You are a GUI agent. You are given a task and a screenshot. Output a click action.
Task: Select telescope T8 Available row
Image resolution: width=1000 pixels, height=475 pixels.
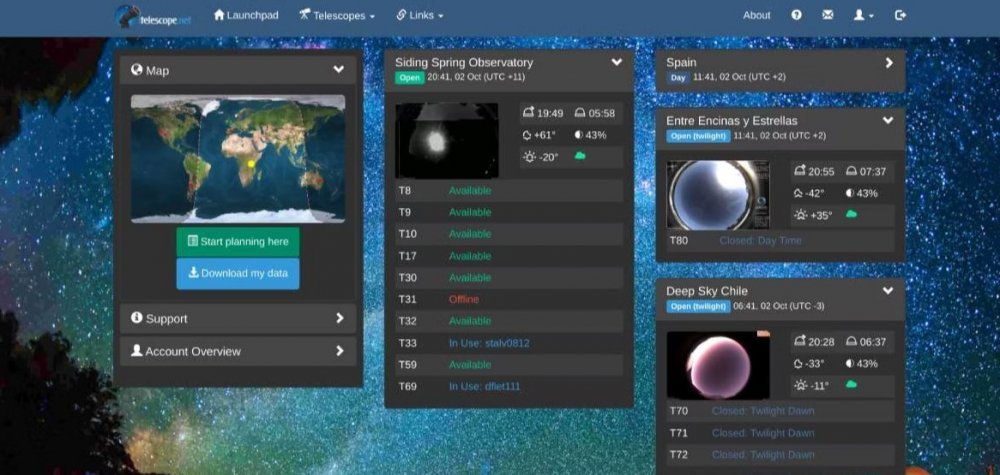coord(510,191)
